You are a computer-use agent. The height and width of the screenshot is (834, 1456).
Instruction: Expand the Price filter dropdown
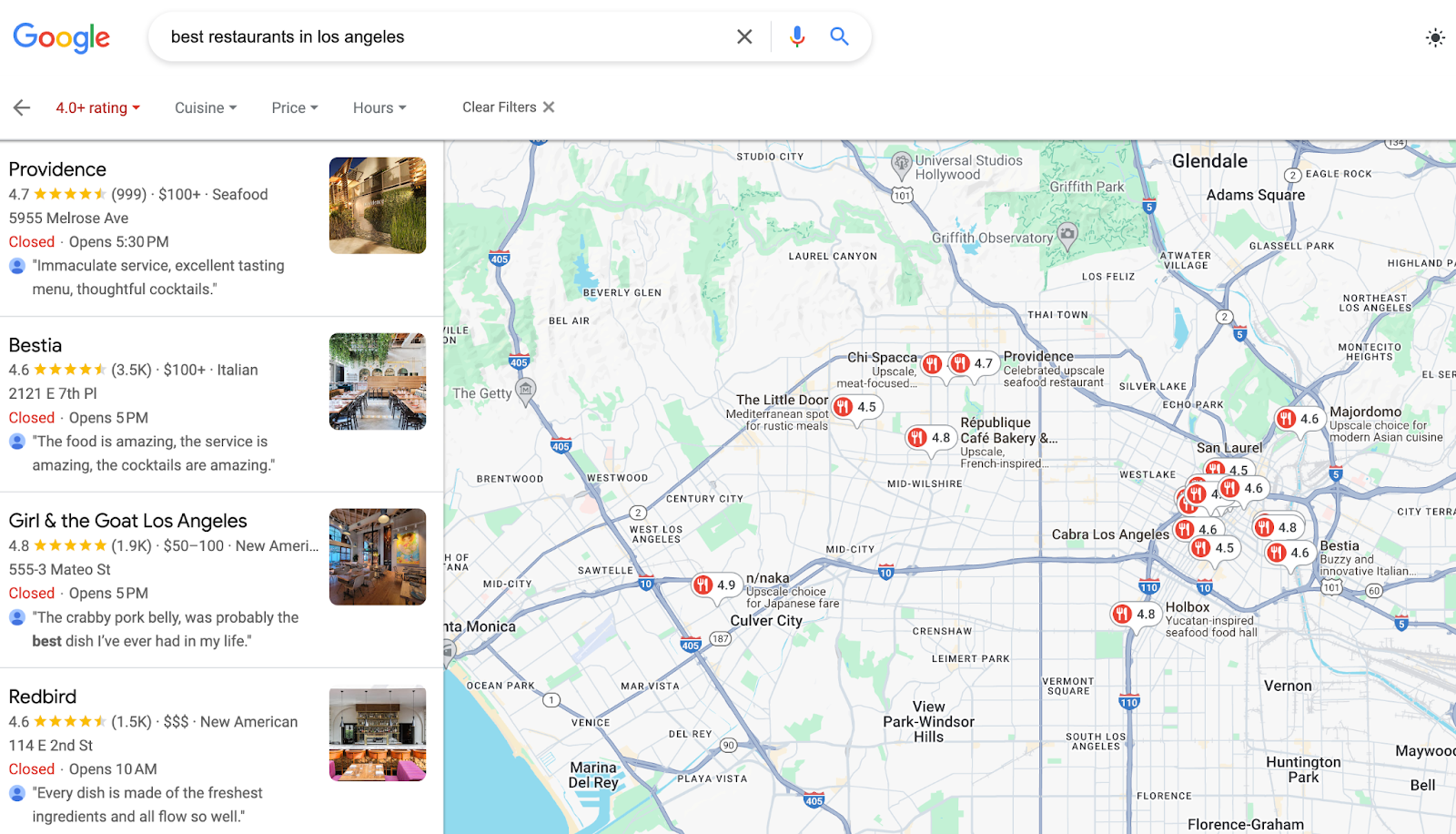click(x=295, y=107)
